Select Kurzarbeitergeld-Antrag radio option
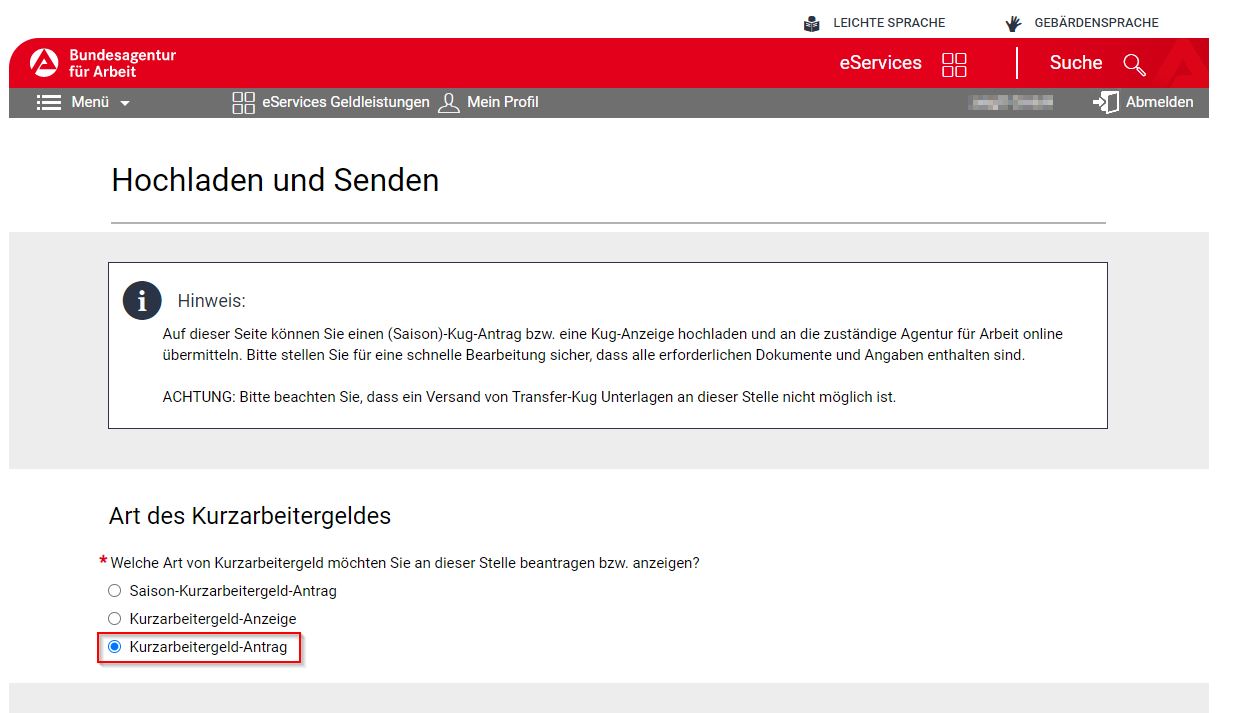The width and height of the screenshot is (1234, 713). point(114,647)
